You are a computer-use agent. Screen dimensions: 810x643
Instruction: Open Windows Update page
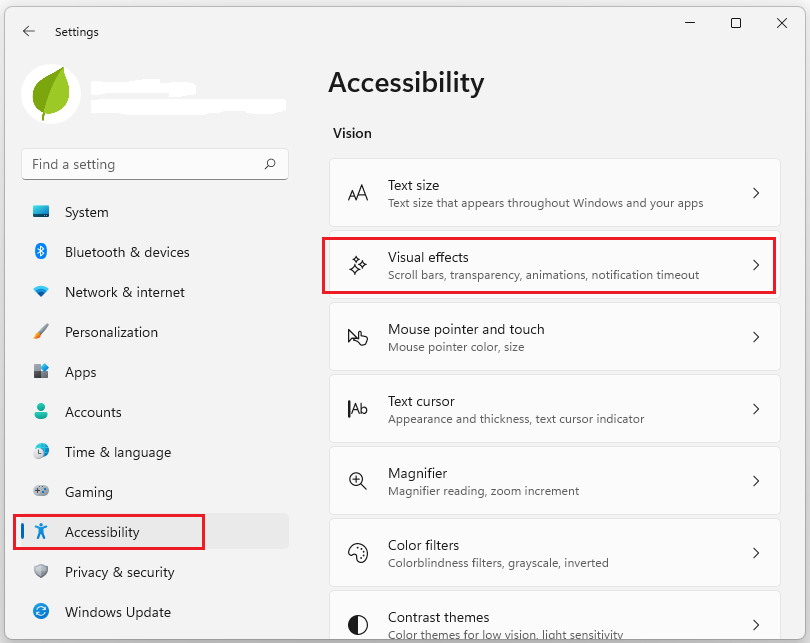pyautogui.click(x=154, y=612)
